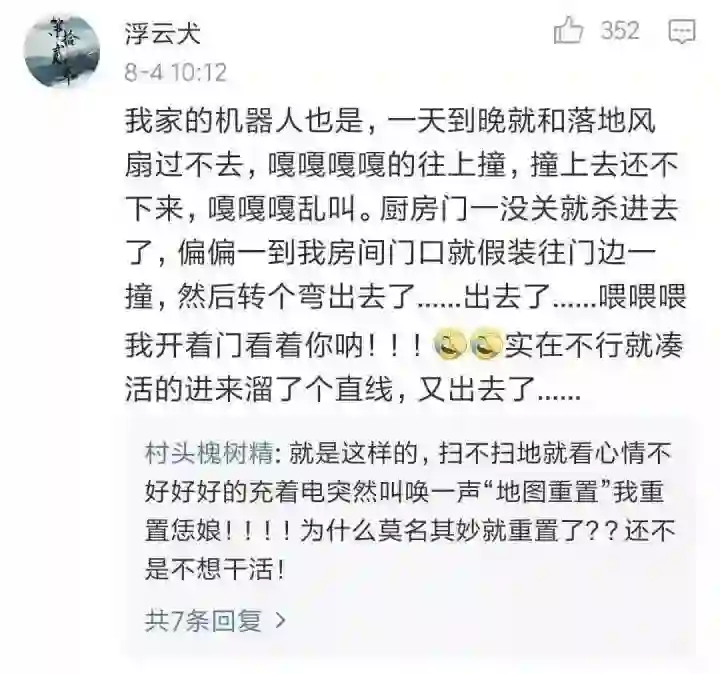Tap the comment line starting 扇过不去
This screenshot has height=674, width=720.
point(402,164)
